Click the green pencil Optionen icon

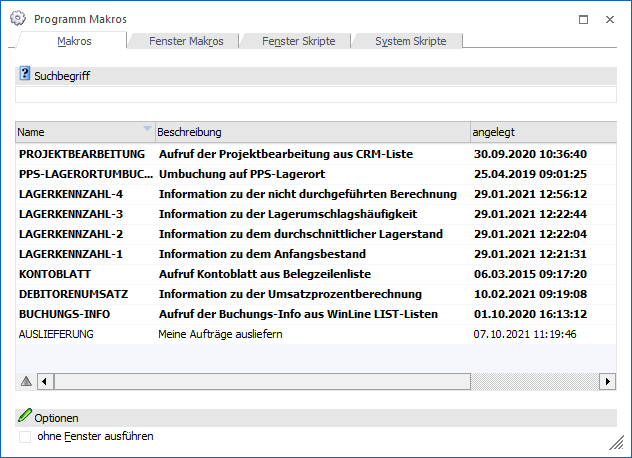click(25, 417)
